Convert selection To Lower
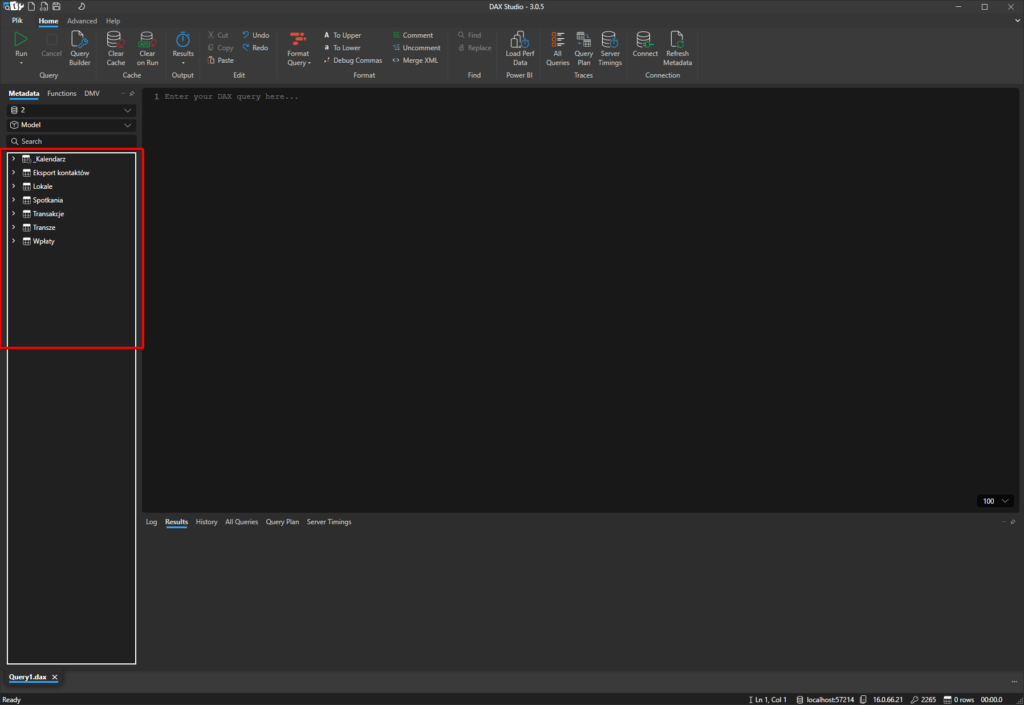This screenshot has height=705, width=1024. point(342,48)
